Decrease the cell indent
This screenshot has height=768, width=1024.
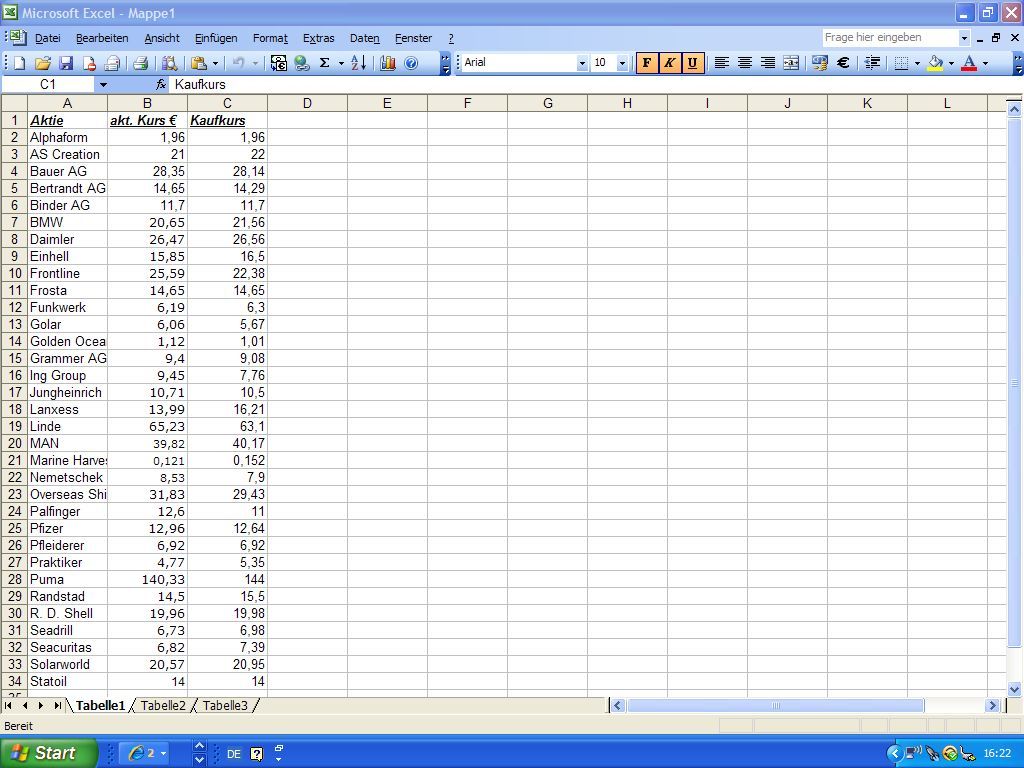click(x=872, y=63)
